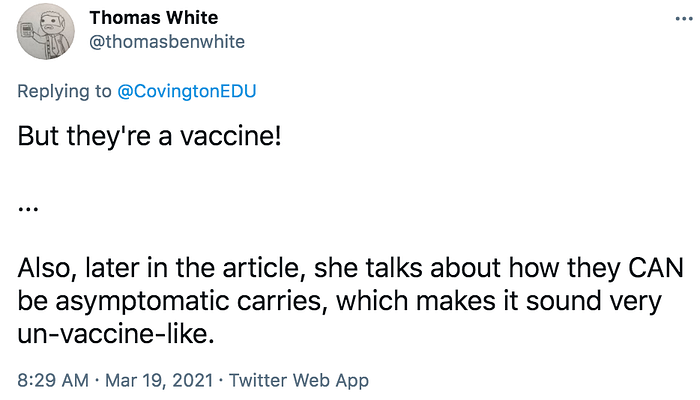Screen dimensions: 700x400
Task: Click the word "article" in the tweet
Action: coord(261,268)
